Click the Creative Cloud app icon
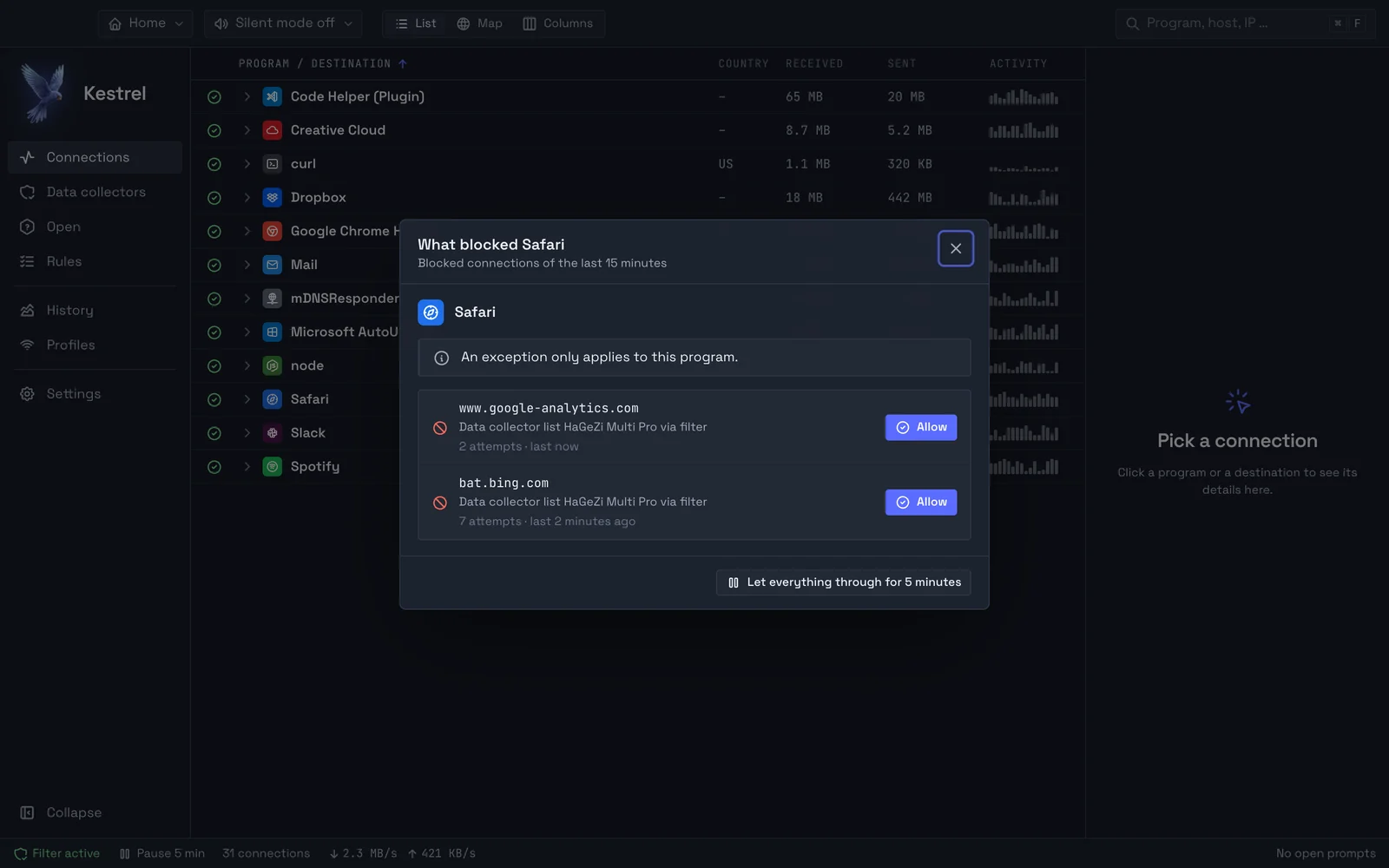This screenshot has height=868, width=1389. (x=273, y=130)
